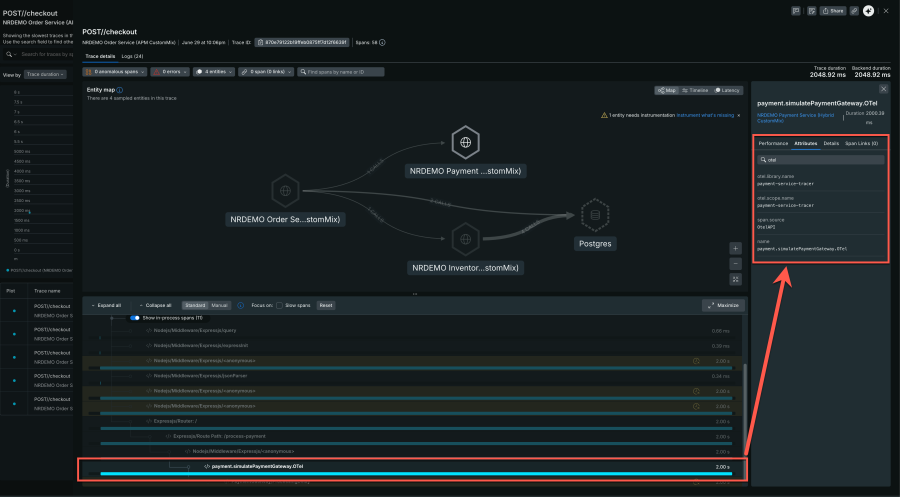900x497 pixels.
Task: Click clock icon on first anonymous span row
Action: 696,361
